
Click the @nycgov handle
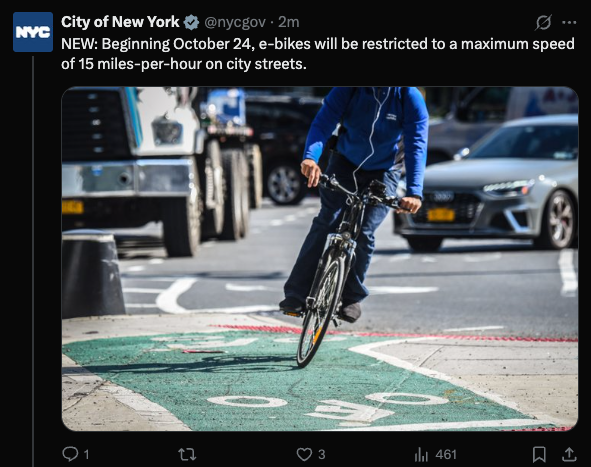(235, 23)
